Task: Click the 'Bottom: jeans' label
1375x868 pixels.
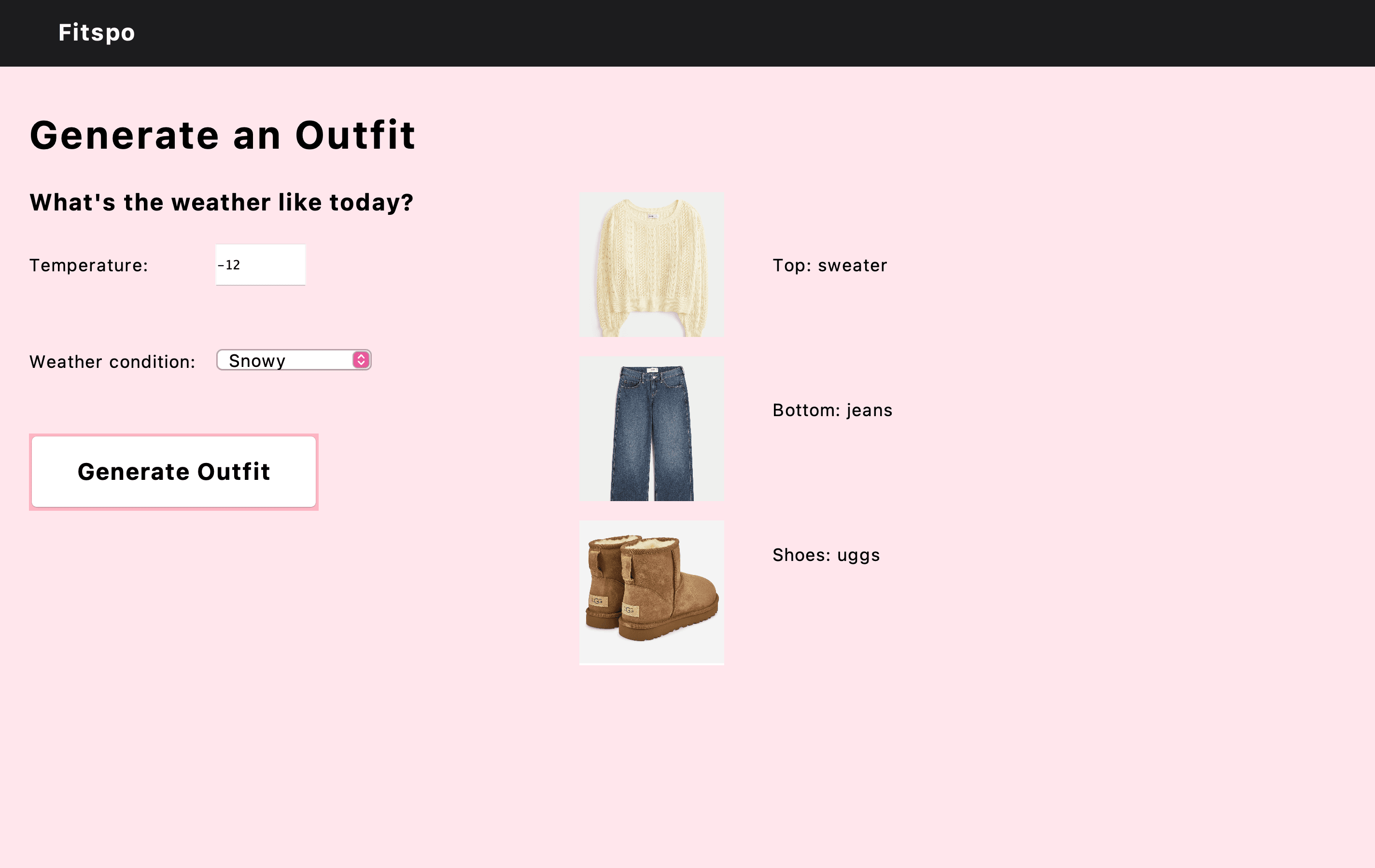Action: [832, 410]
